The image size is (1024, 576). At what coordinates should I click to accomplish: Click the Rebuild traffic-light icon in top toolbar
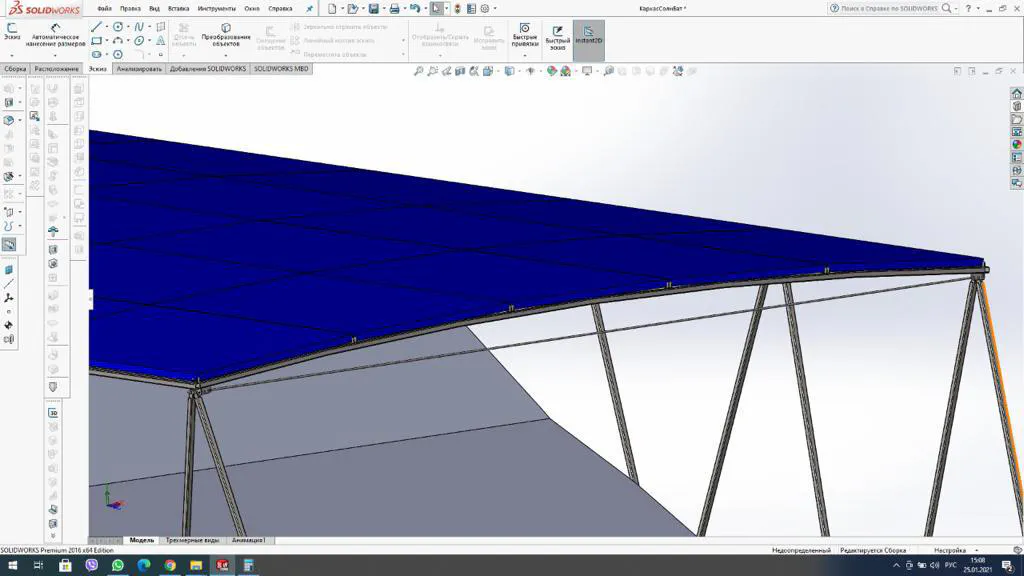(x=457, y=8)
